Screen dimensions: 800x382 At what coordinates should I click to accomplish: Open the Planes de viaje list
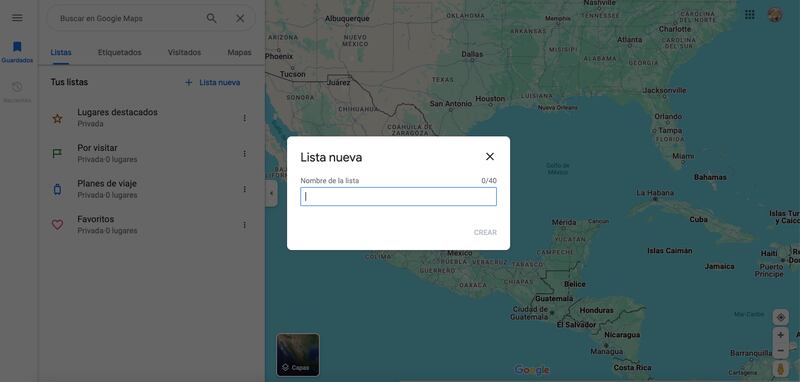pos(152,189)
